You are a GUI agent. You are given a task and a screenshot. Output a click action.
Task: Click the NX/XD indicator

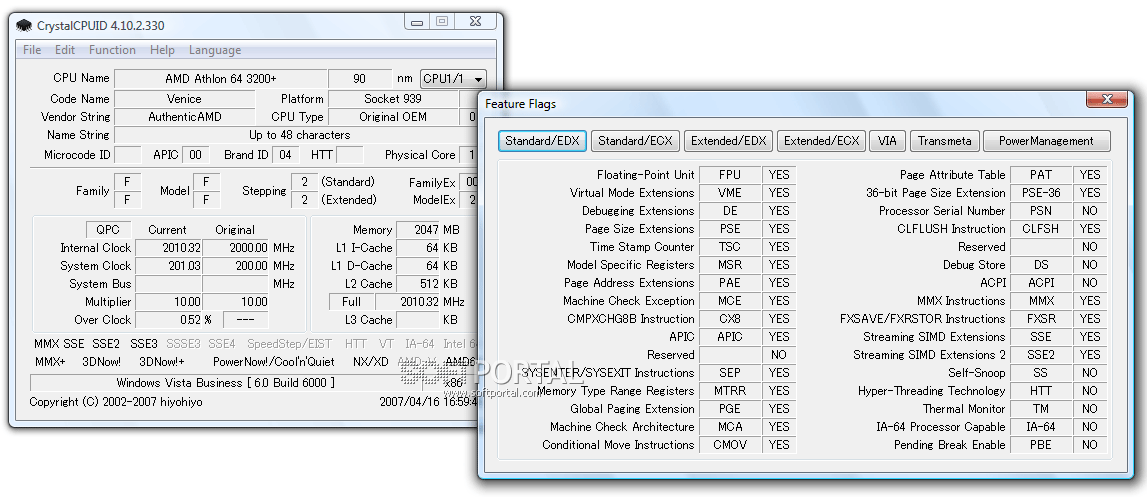pos(371,362)
